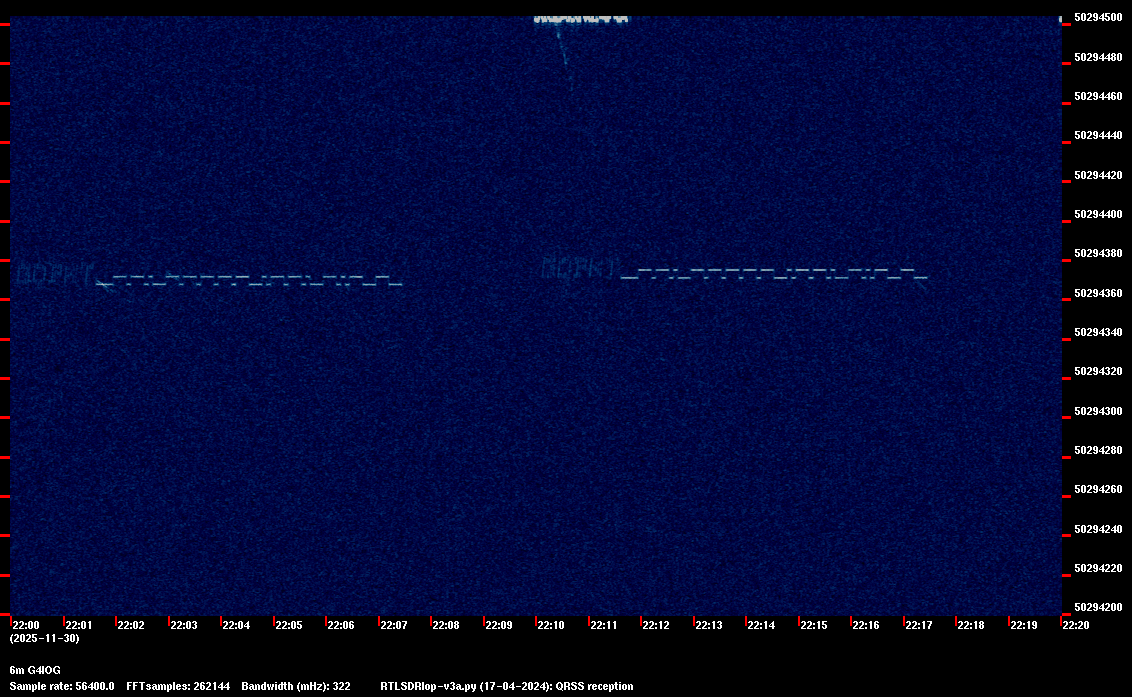This screenshot has width=1132, height=697.
Task: Click the 22:05 time label
Action: pyautogui.click(x=289, y=625)
